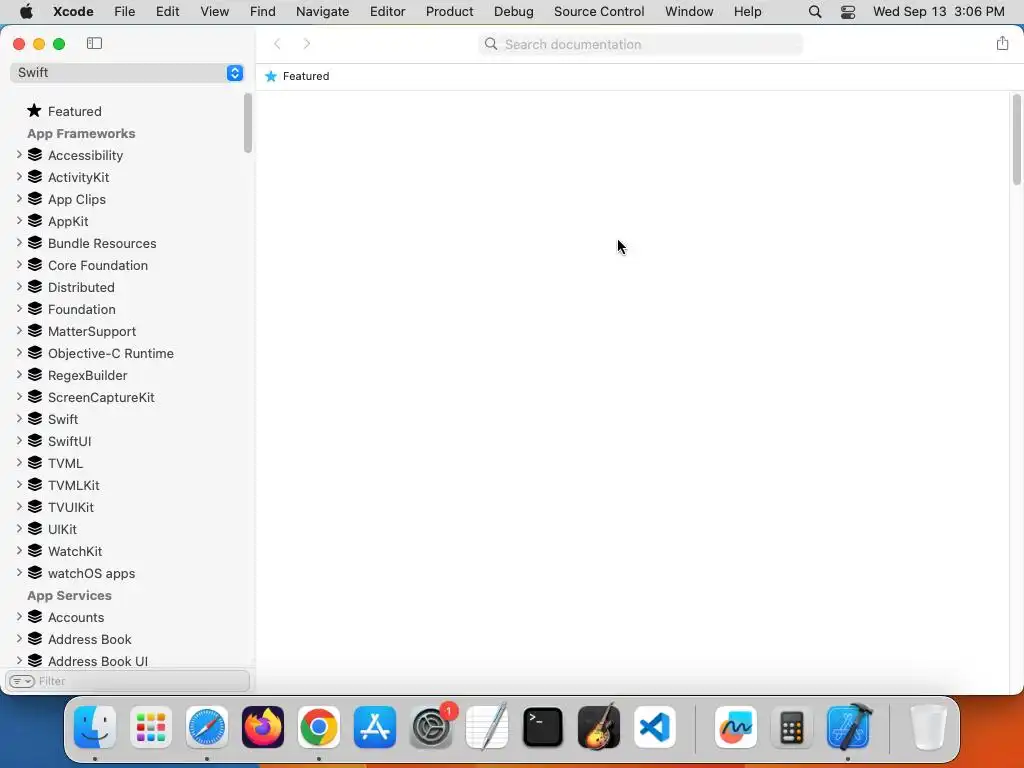1024x768 pixels.
Task: Open the Debug menu
Action: tap(513, 12)
